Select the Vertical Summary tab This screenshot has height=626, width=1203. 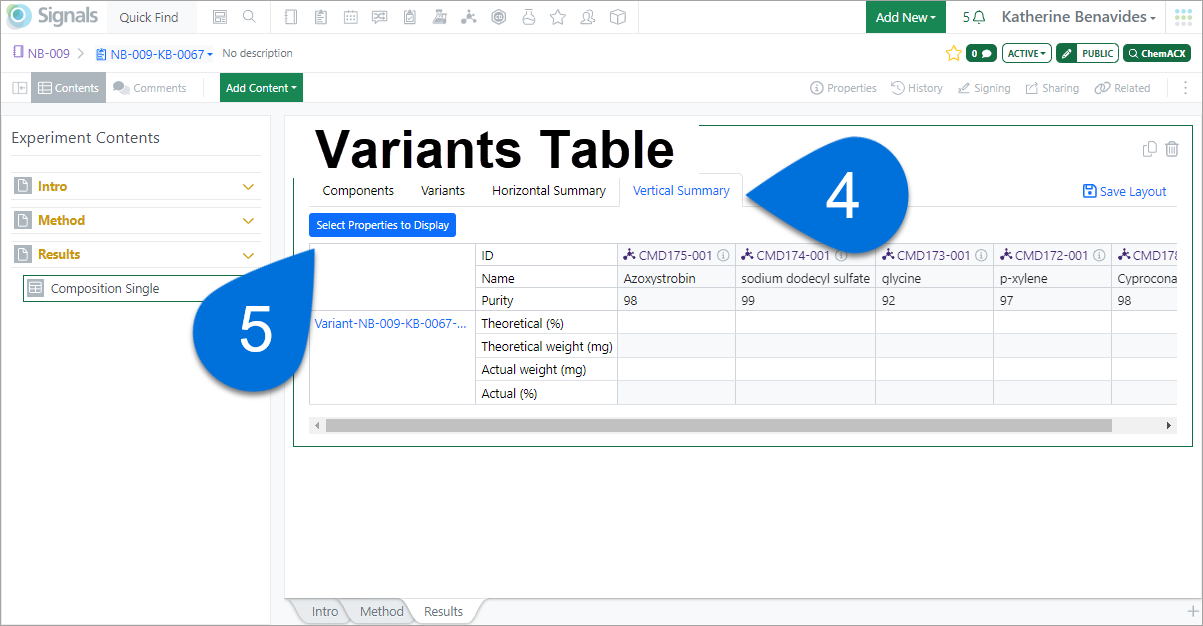[681, 190]
